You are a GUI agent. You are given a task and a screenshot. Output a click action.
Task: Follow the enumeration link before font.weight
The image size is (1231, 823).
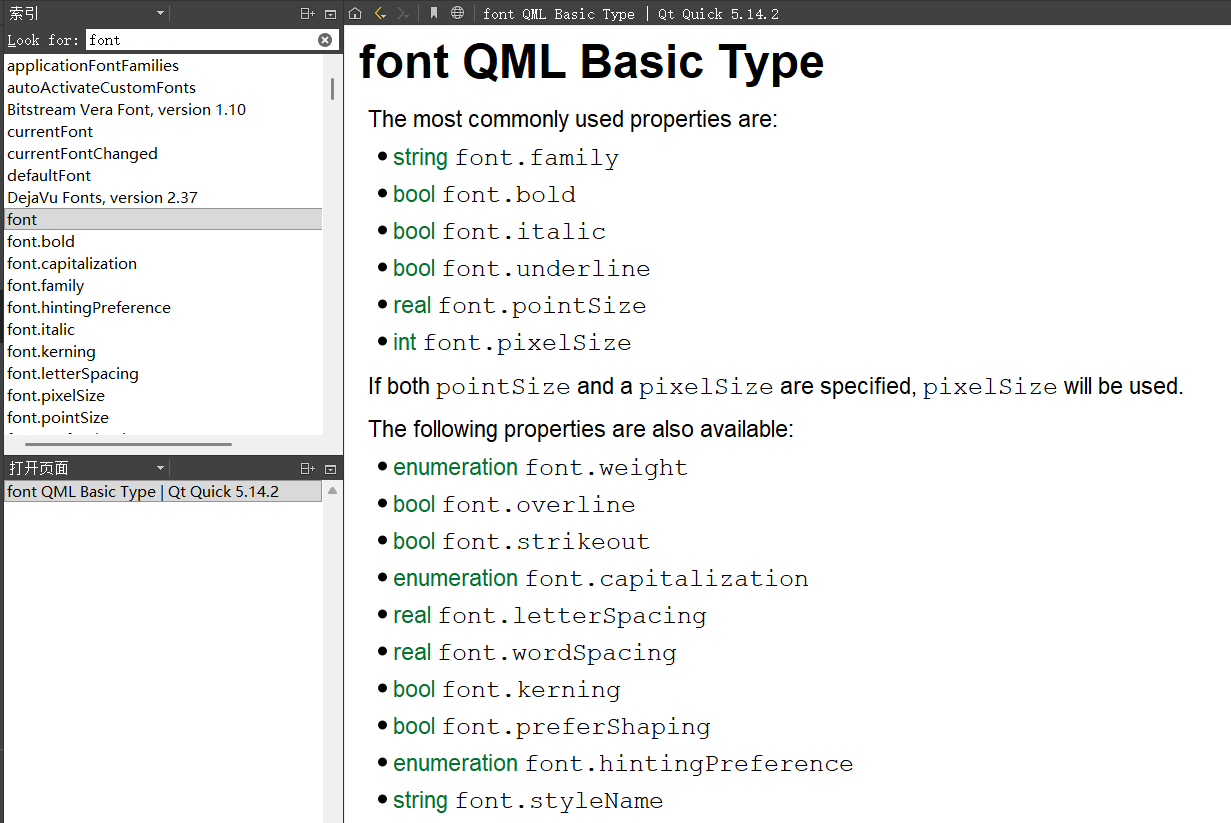(455, 468)
